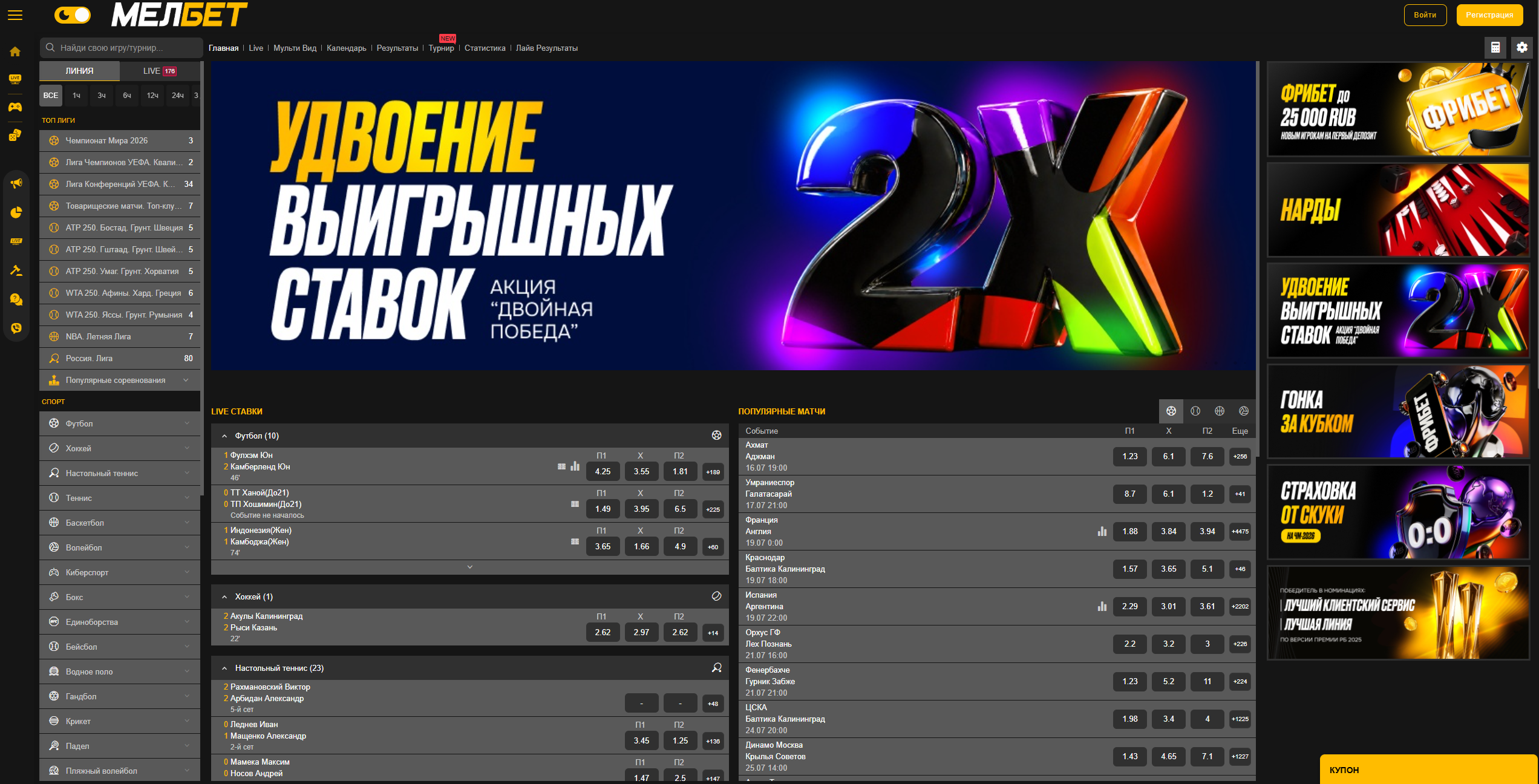Open the bet calculator icon

[x=1495, y=47]
